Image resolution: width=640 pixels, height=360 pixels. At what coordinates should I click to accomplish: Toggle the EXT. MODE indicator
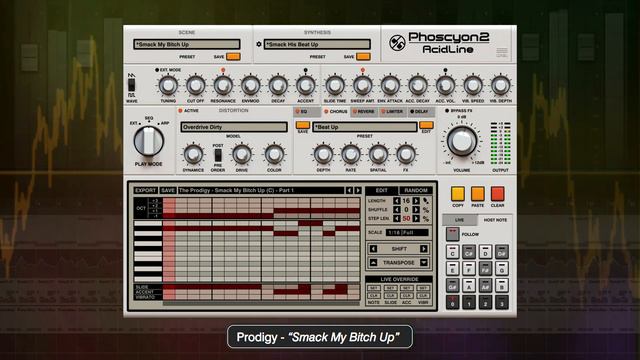pyautogui.click(x=157, y=70)
